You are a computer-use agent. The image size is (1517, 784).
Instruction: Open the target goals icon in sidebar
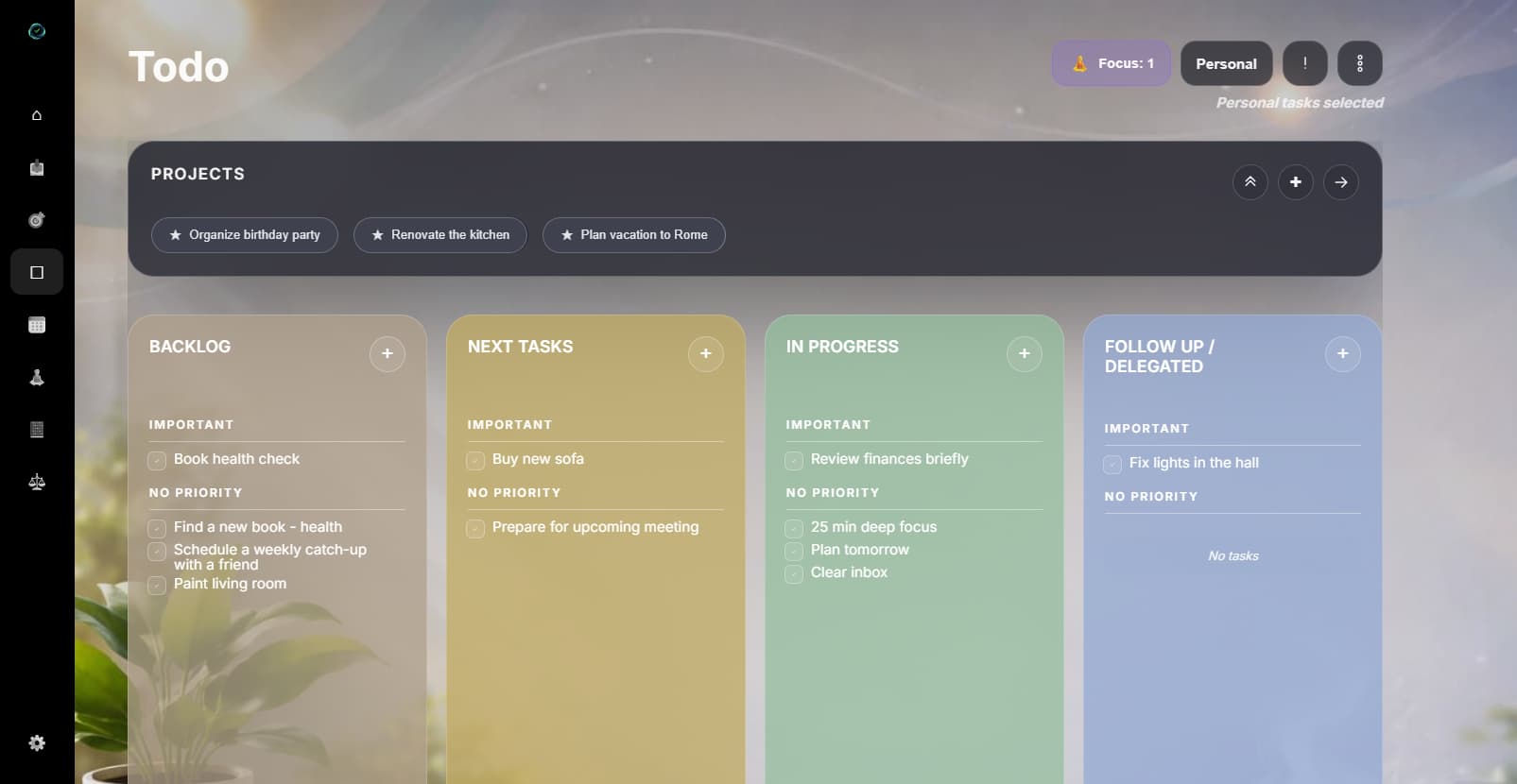pos(37,220)
